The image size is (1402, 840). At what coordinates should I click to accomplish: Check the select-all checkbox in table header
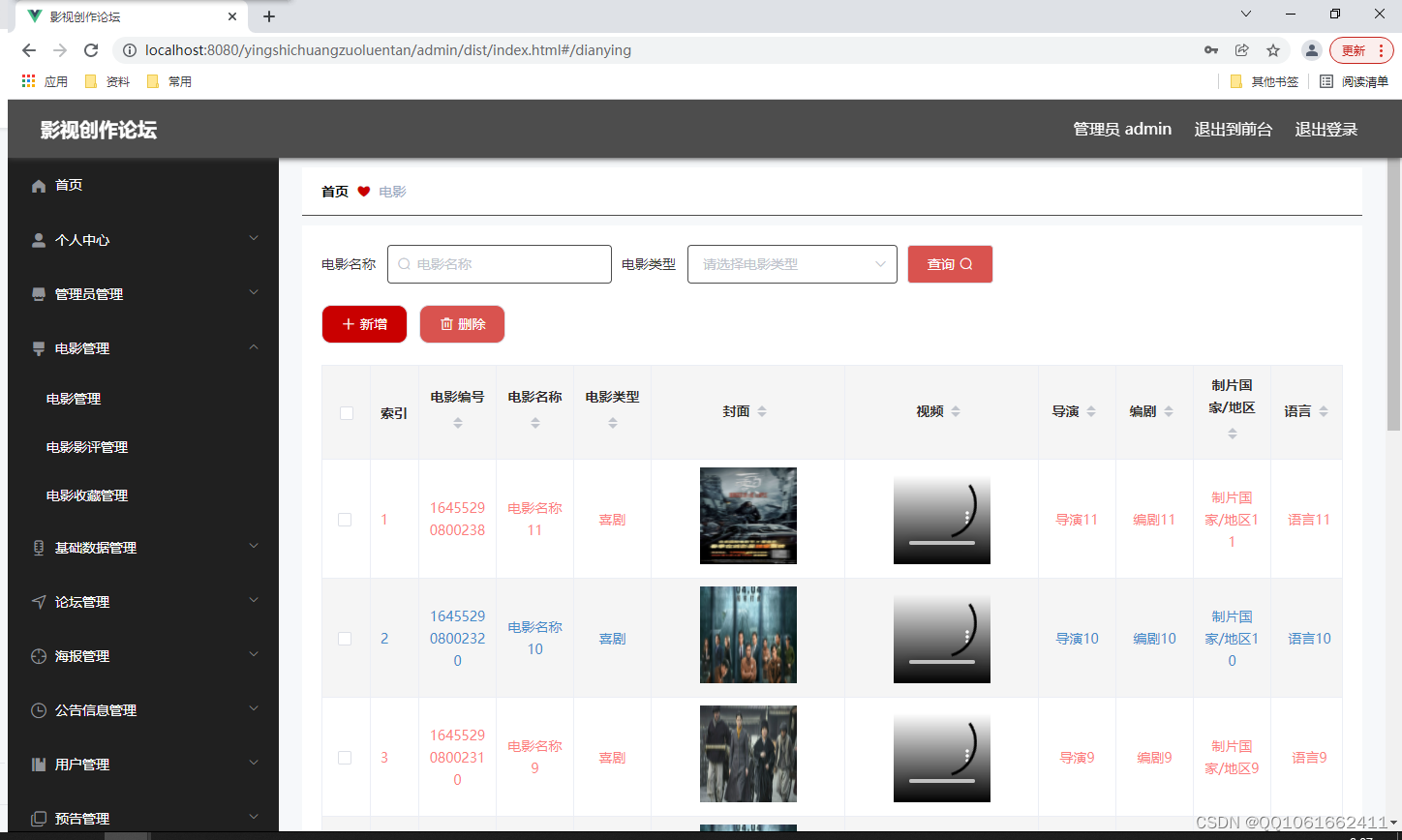(345, 411)
